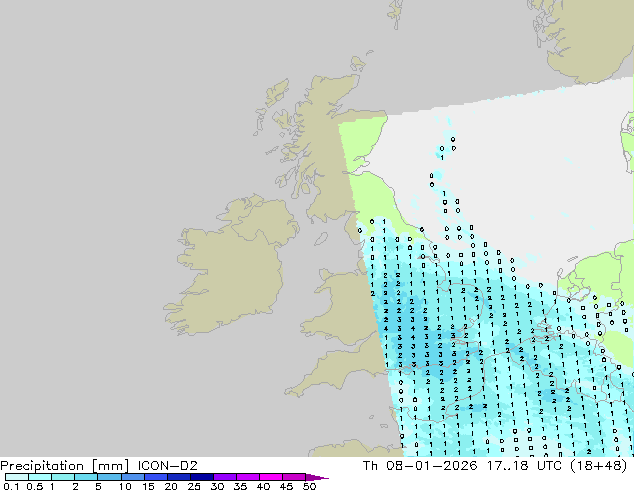Select legend swatch between 20 and 25
634x490 pixels.
179,477
